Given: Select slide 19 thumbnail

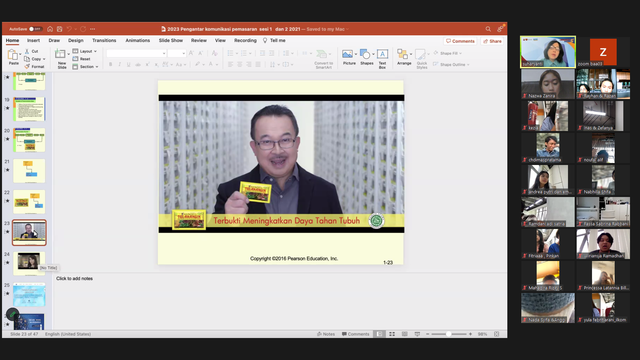Looking at the screenshot, I should tap(29, 109).
